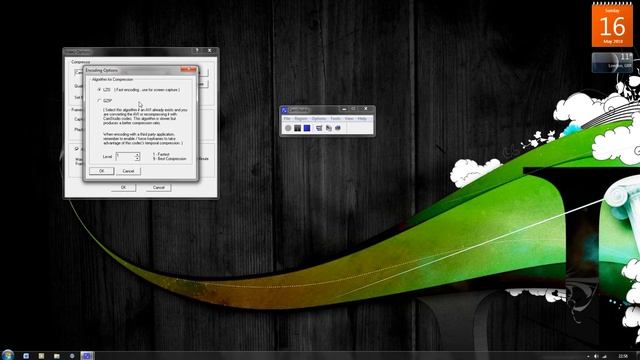Viewport: 640px width, 360px height.
Task: Open the Tools menu in CamStudio
Action: coord(336,119)
